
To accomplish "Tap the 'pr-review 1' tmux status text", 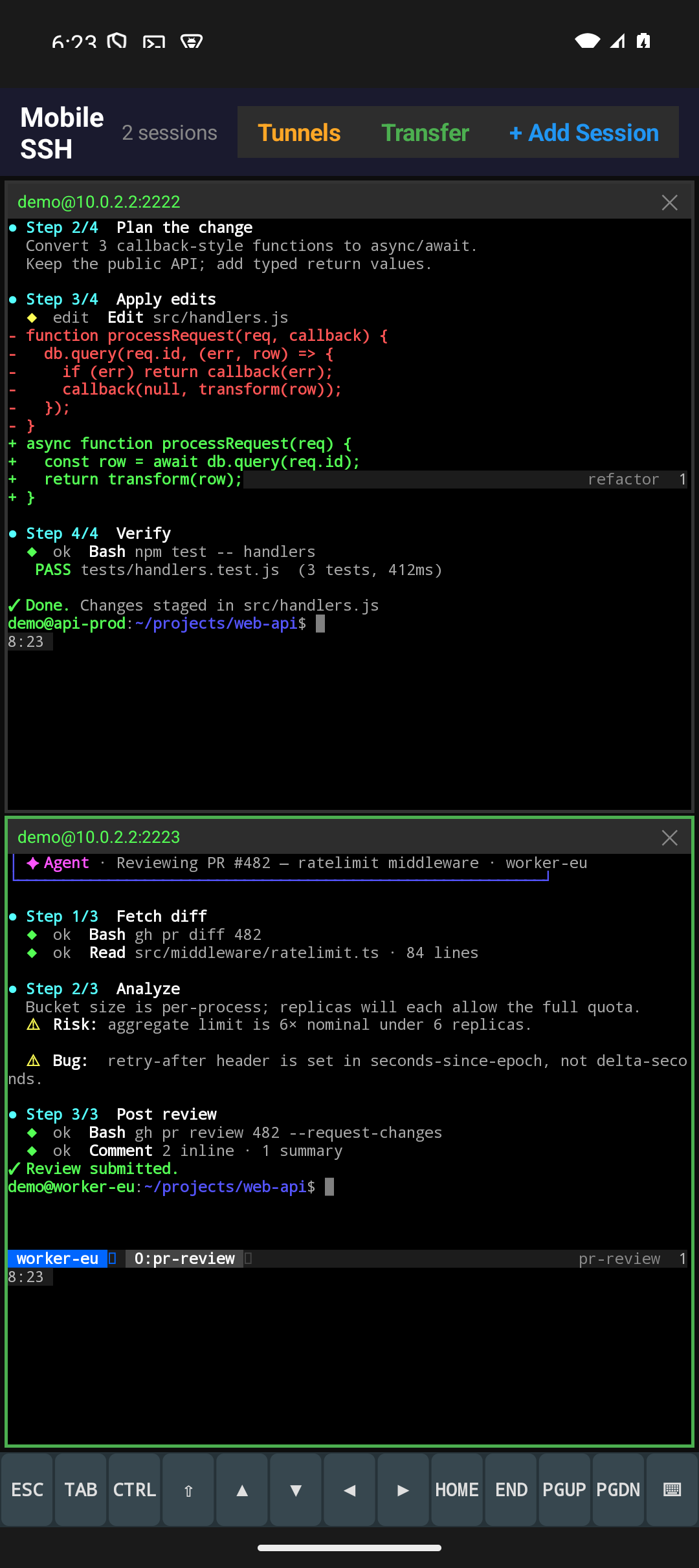I will click(x=632, y=1258).
